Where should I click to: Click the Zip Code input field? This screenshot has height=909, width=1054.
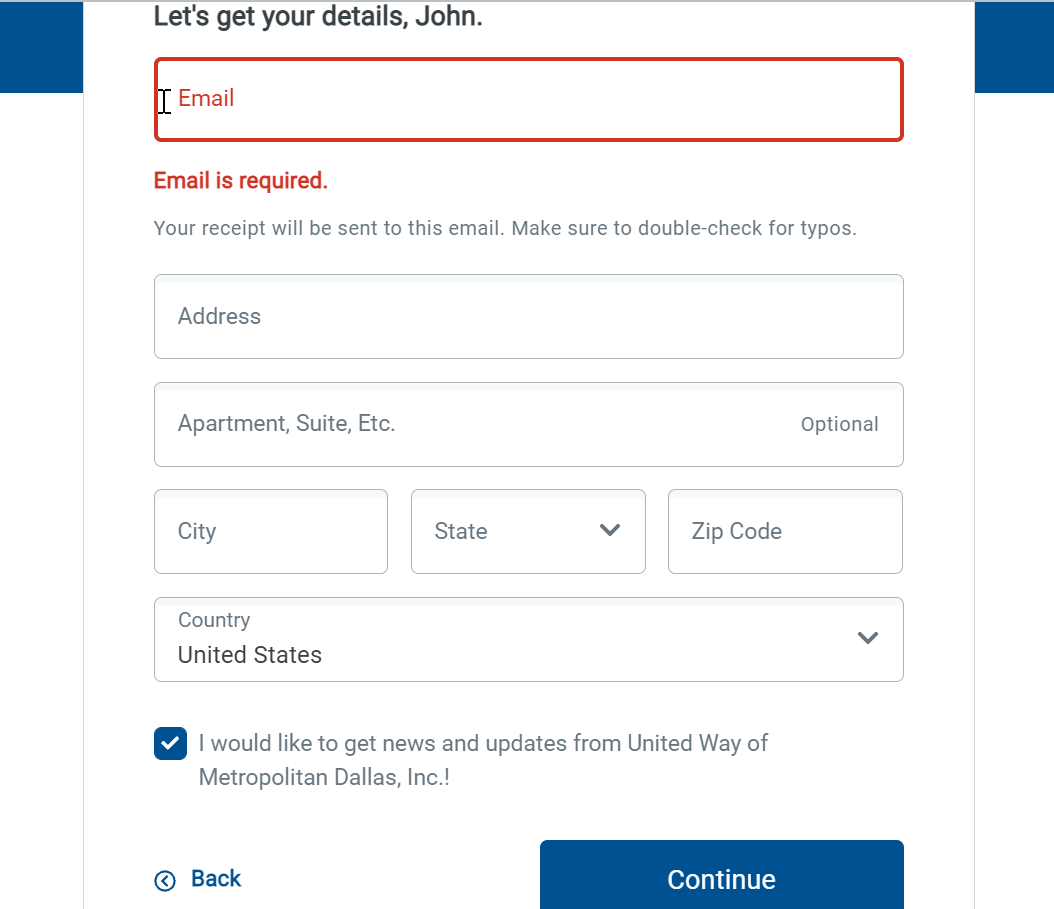[785, 531]
